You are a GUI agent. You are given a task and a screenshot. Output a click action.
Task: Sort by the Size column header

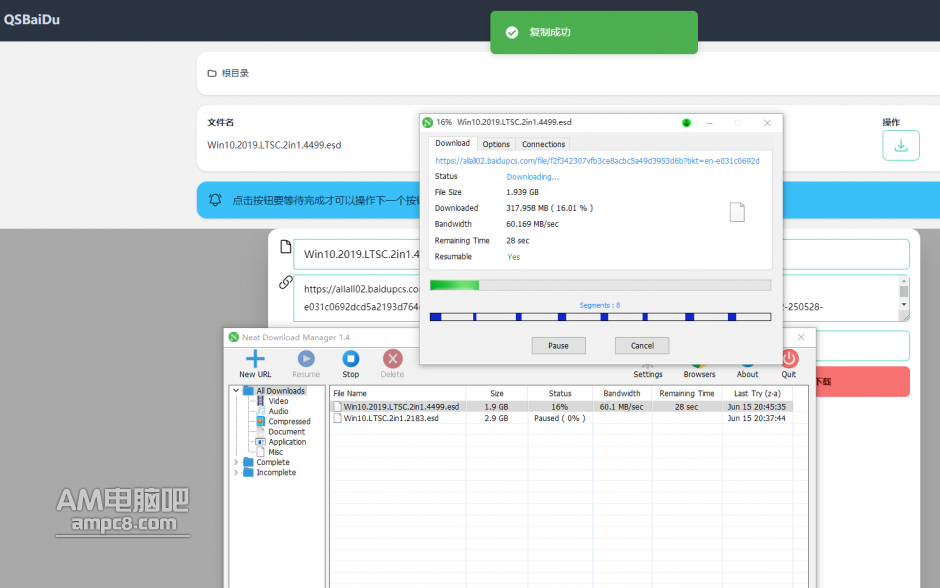[497, 393]
